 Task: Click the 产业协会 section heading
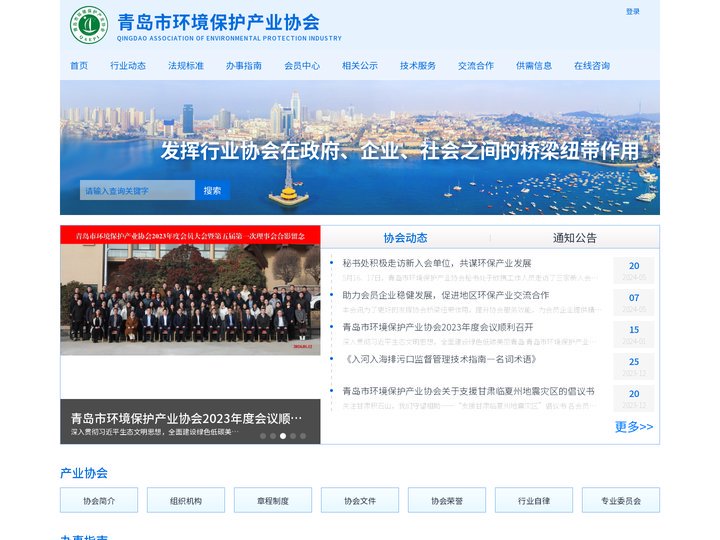(84, 473)
